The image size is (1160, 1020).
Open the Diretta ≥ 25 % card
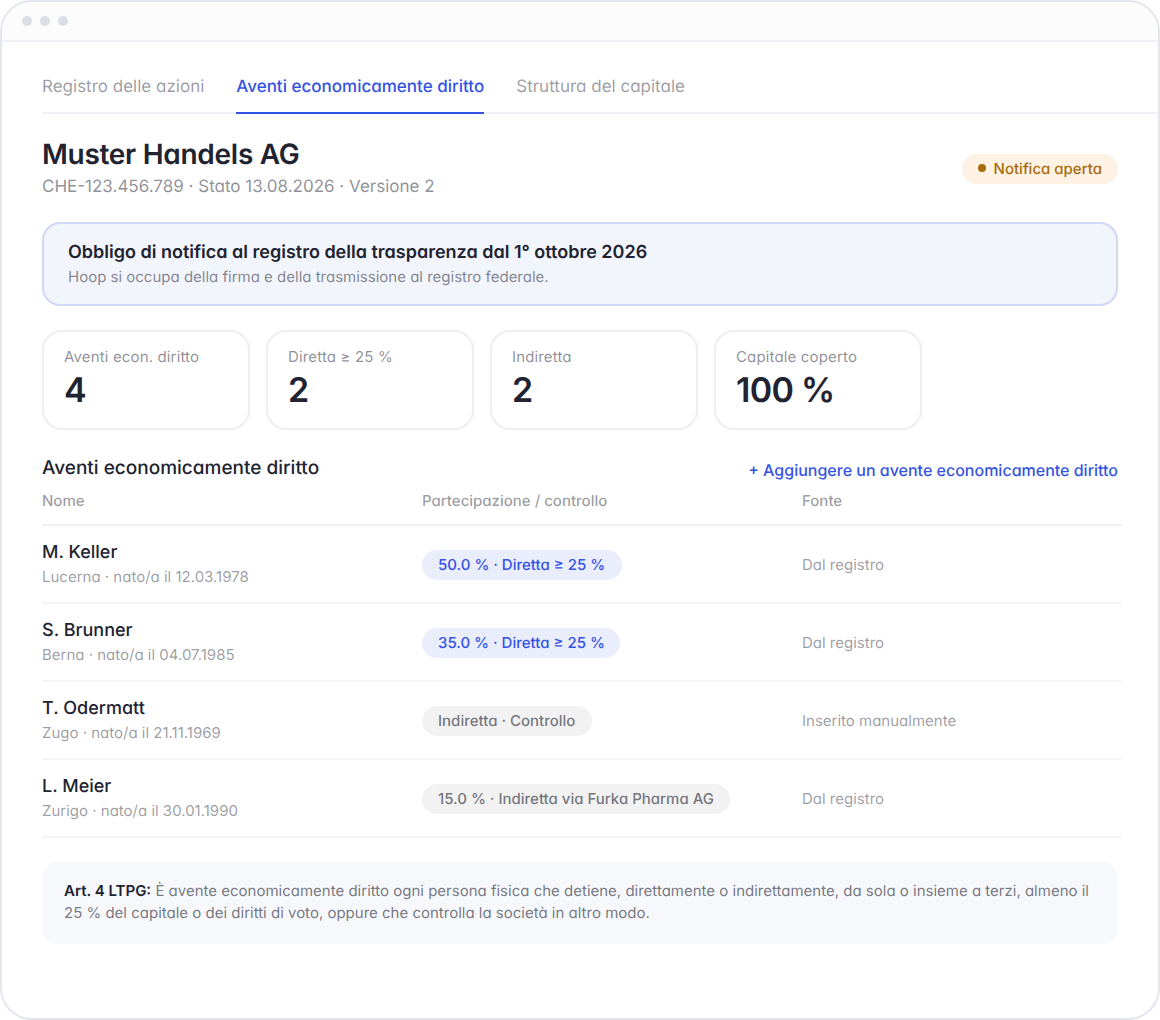pos(369,379)
